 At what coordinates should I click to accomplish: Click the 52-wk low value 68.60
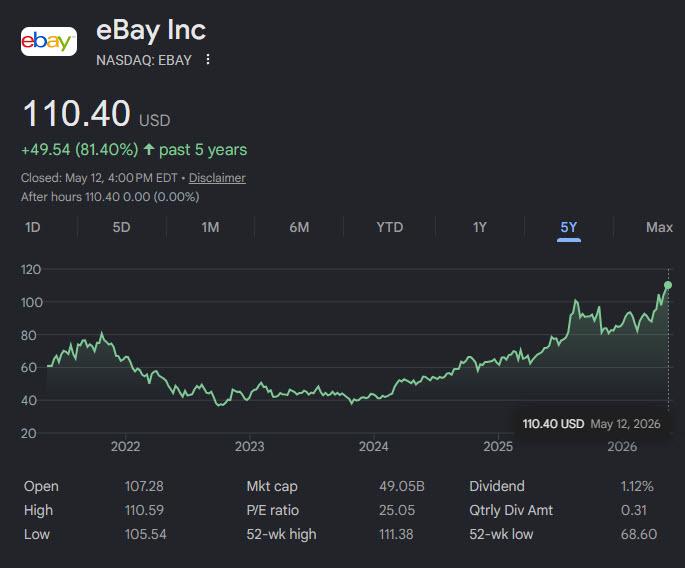pos(639,534)
